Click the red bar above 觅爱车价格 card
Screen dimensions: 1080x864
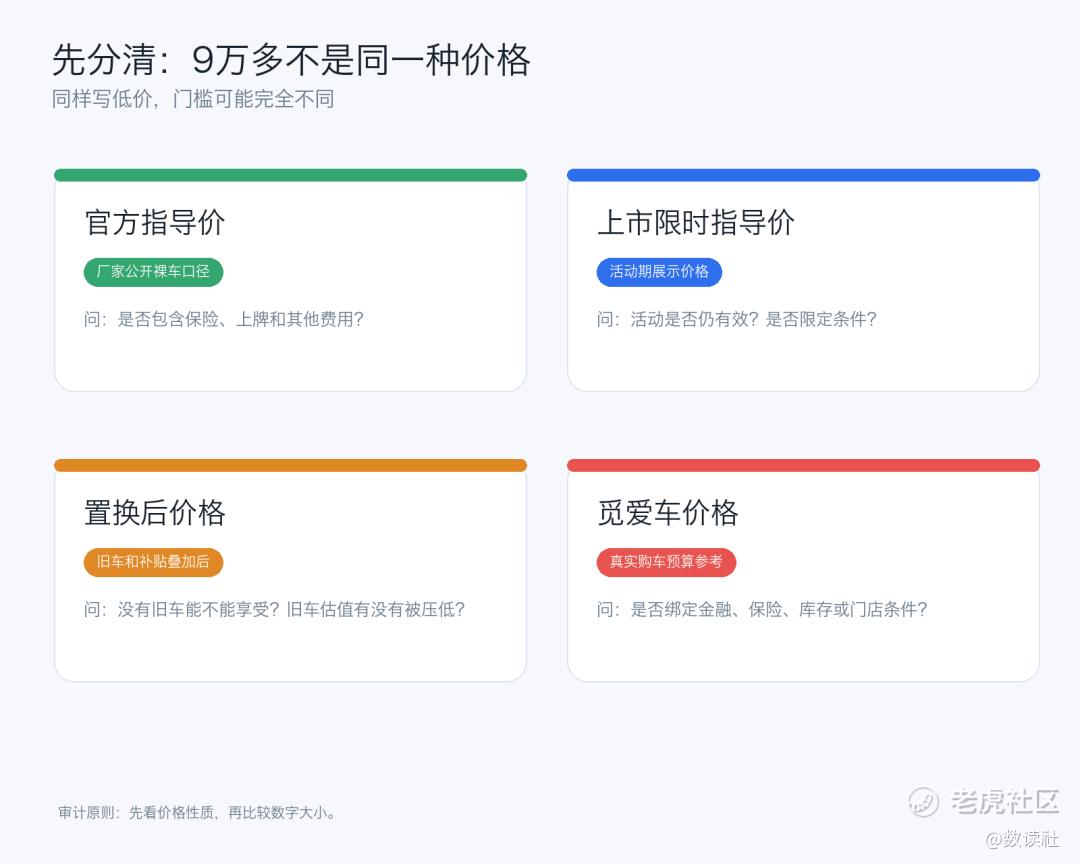coord(803,465)
